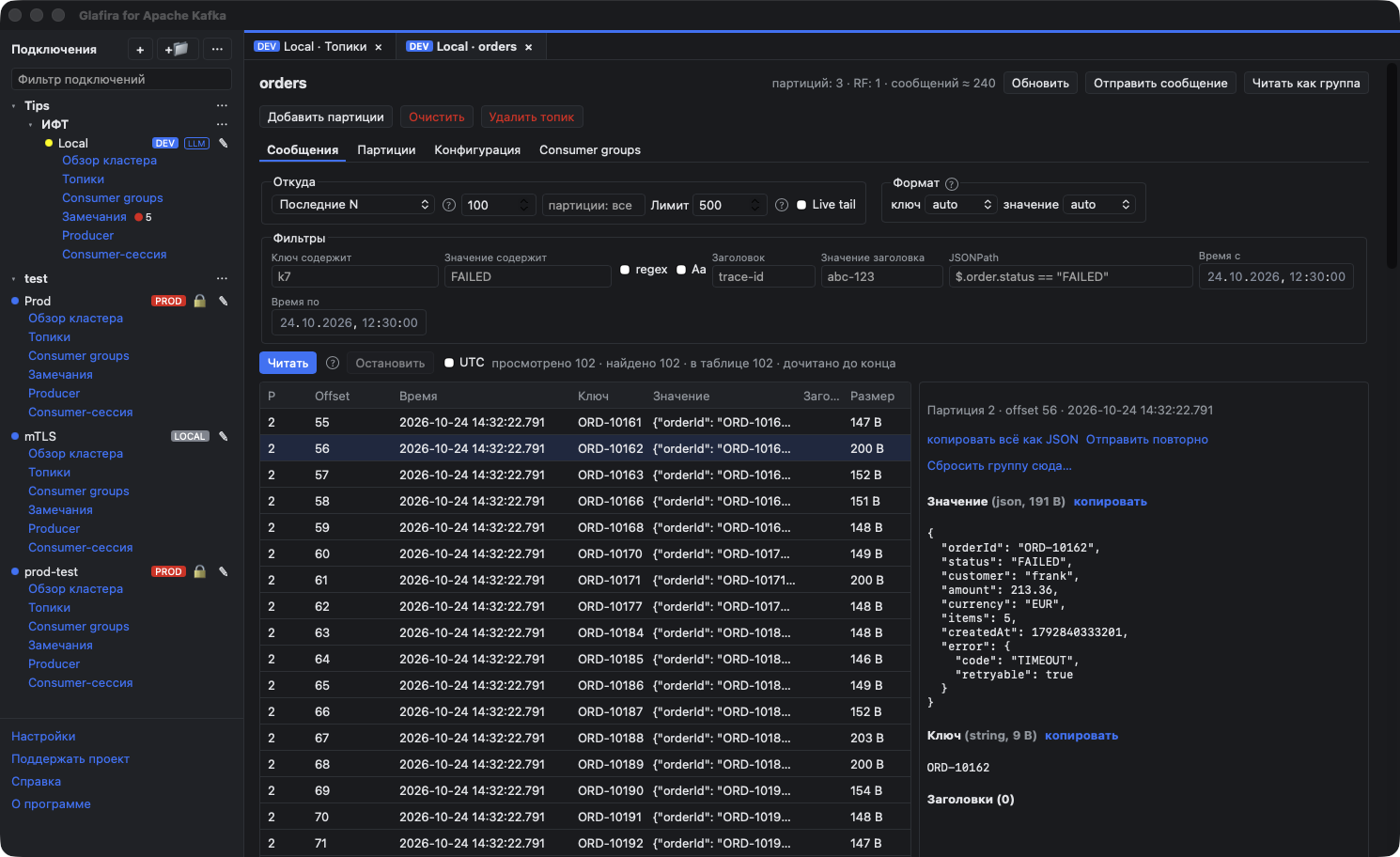The height and width of the screenshot is (857, 1400).
Task: Click the edit pencil for mTLS connection
Action: pos(224,436)
